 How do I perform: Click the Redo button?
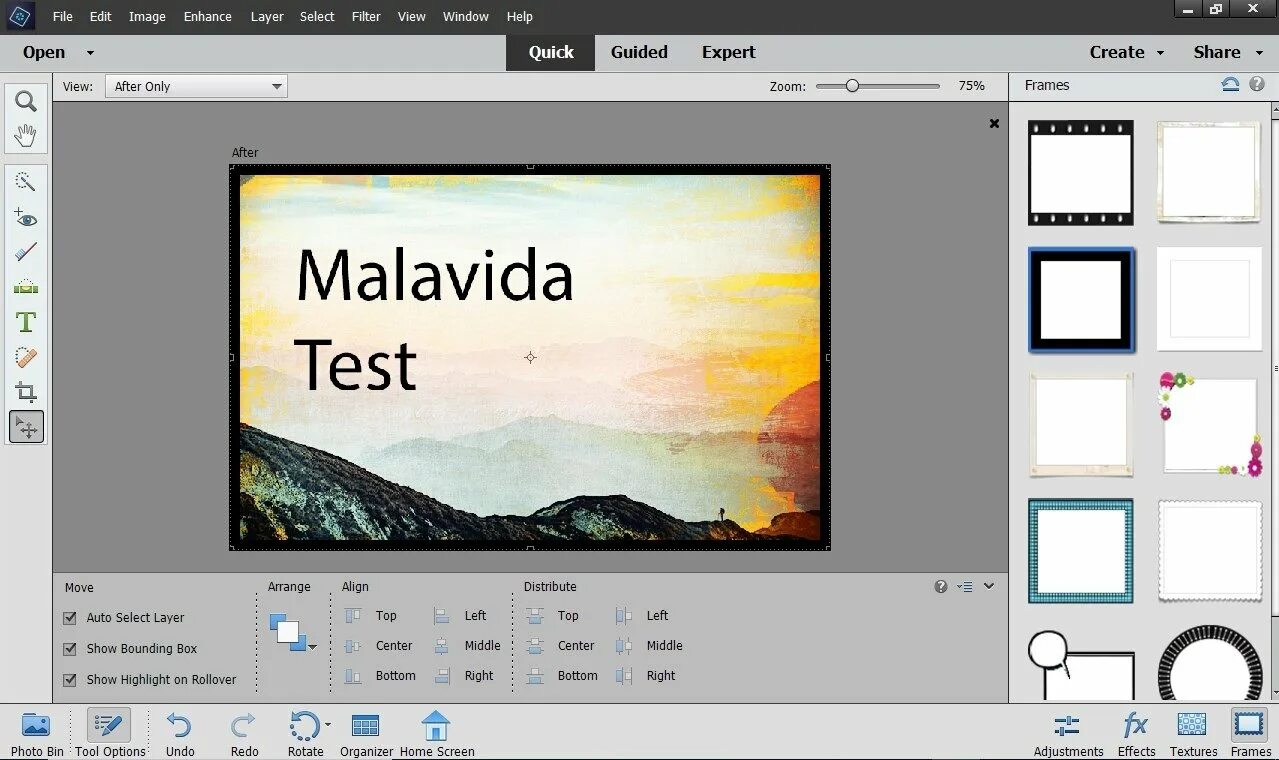pos(244,733)
